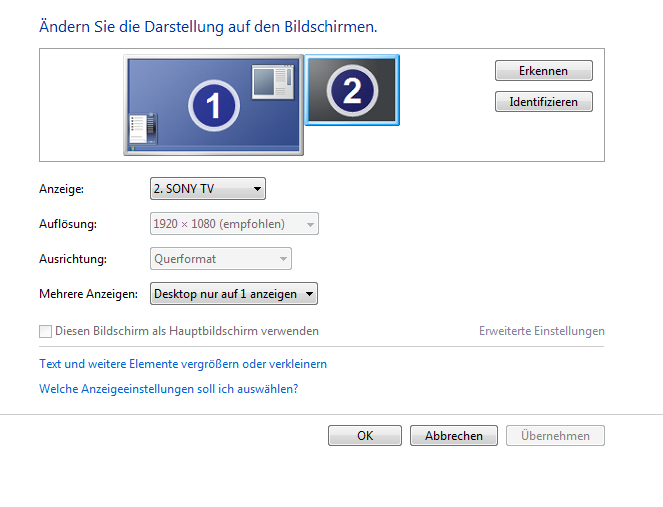Viewport: 663px width, 507px height.
Task: Select monitor 2 thumbnail
Action: 352,90
